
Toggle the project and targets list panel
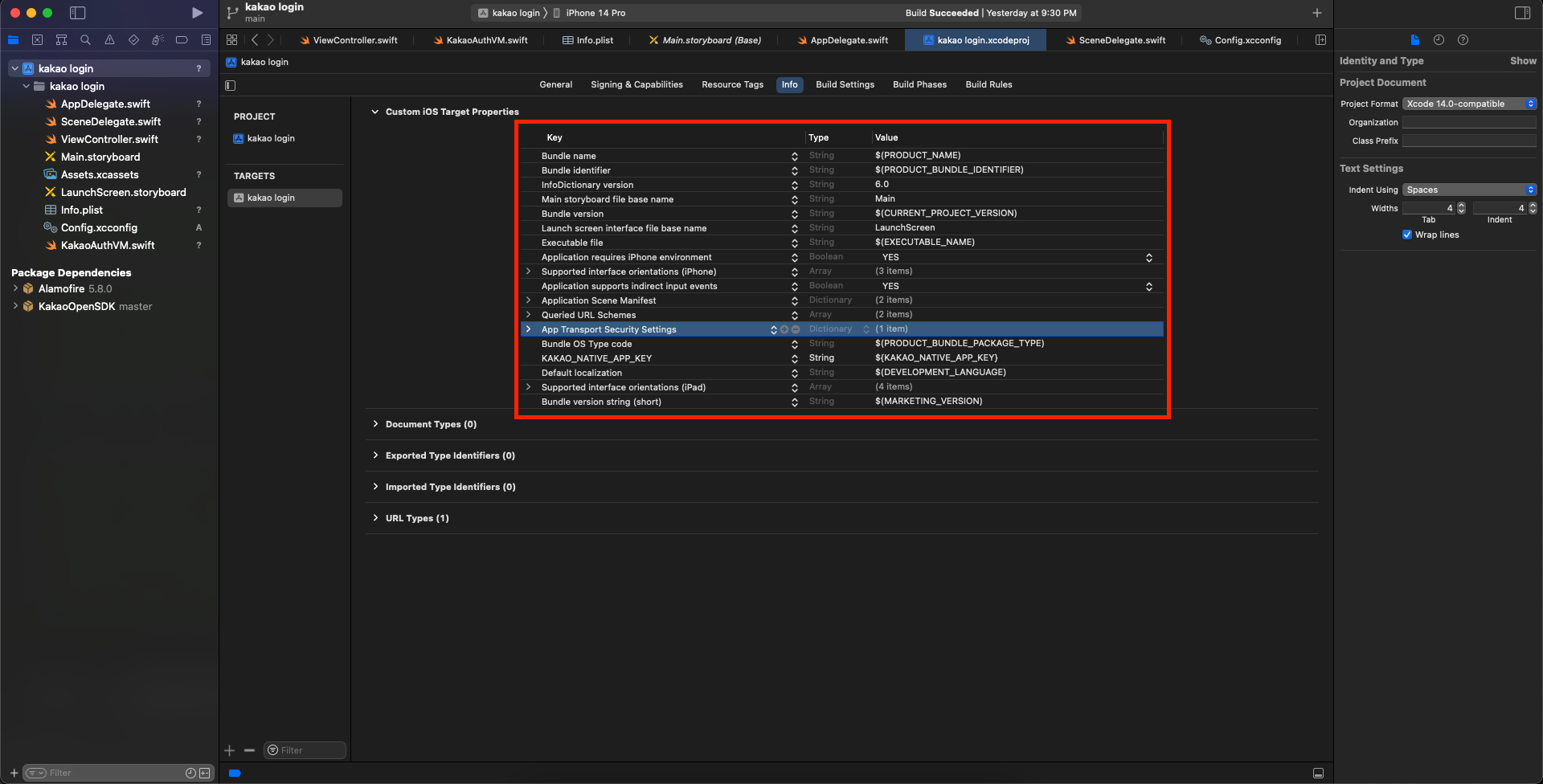coord(231,85)
